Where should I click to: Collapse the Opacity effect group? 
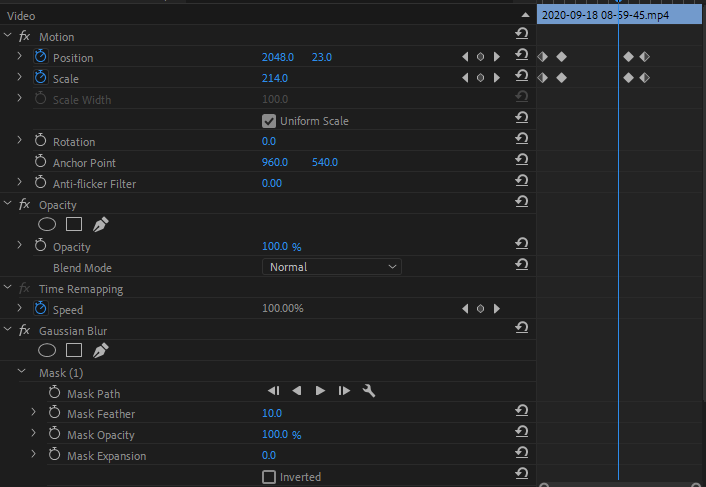pos(8,203)
